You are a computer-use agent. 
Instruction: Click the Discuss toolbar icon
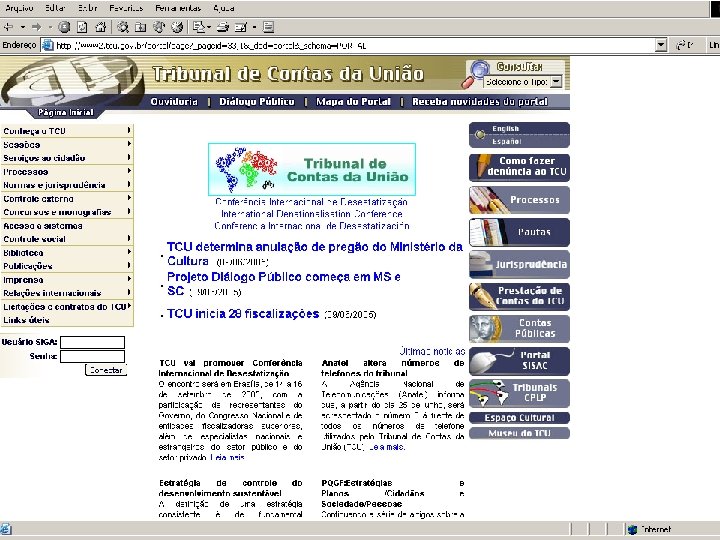click(269, 27)
